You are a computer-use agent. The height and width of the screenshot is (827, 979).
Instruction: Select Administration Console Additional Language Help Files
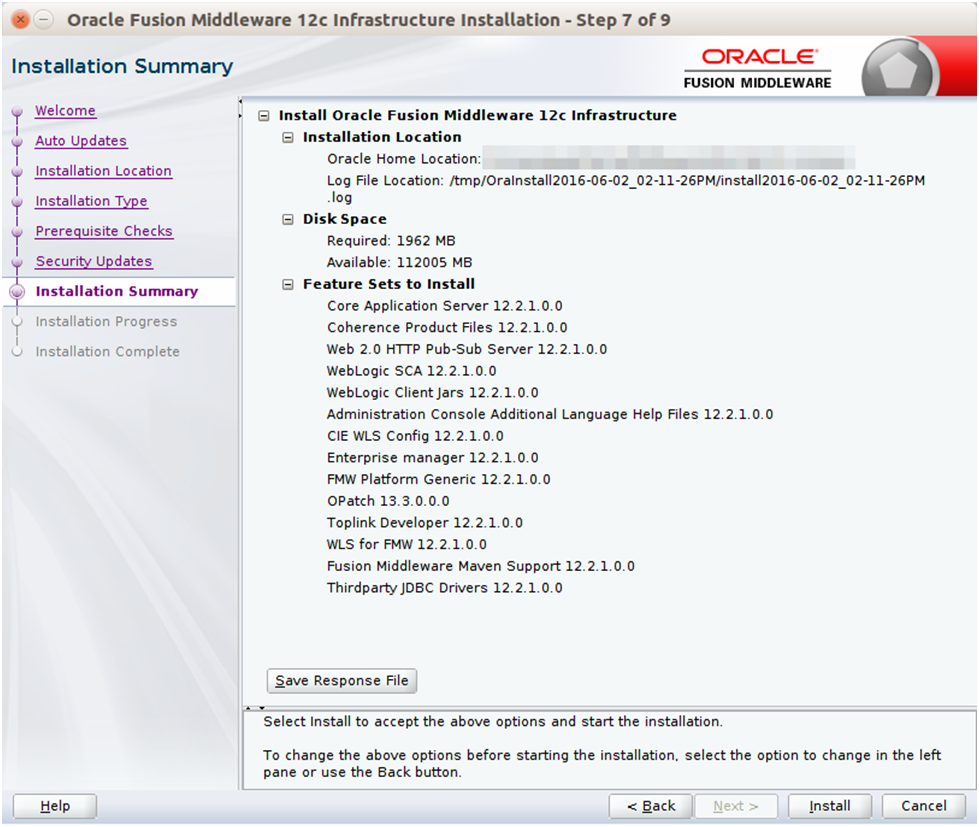pyautogui.click(x=550, y=414)
